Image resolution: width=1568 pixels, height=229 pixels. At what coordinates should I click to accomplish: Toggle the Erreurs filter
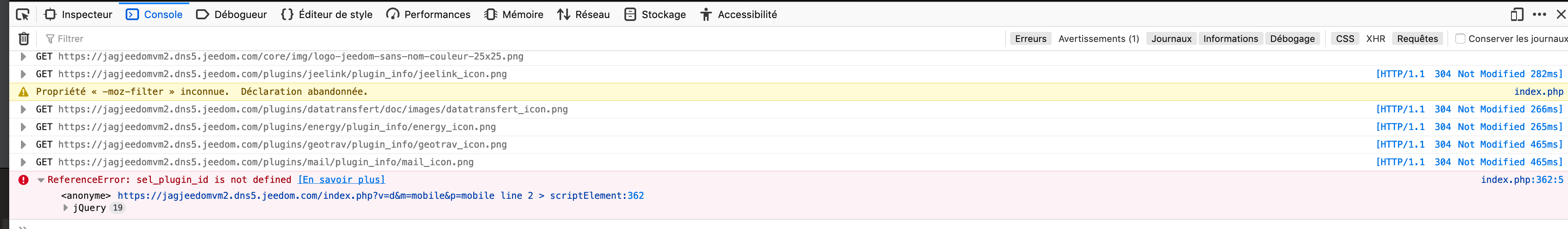1031,38
